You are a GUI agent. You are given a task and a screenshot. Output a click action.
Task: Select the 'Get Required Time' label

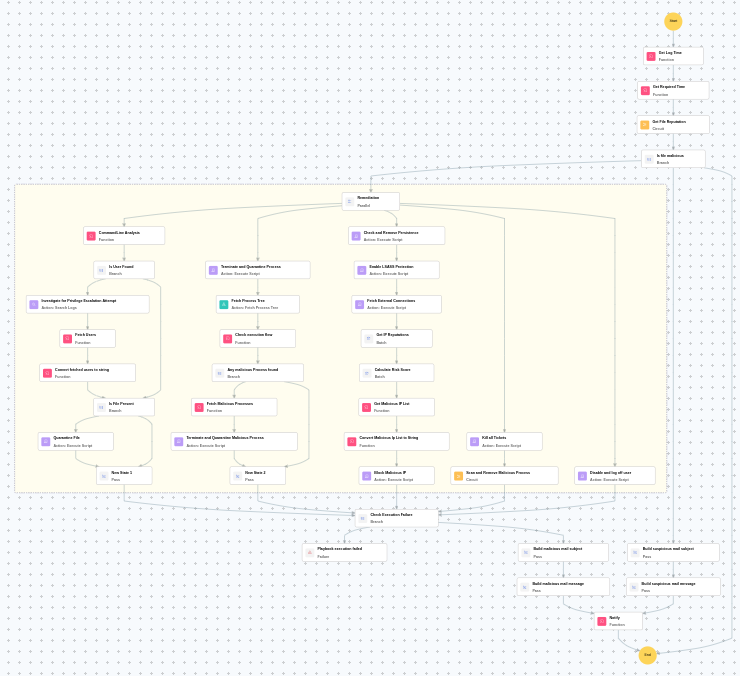[669, 87]
